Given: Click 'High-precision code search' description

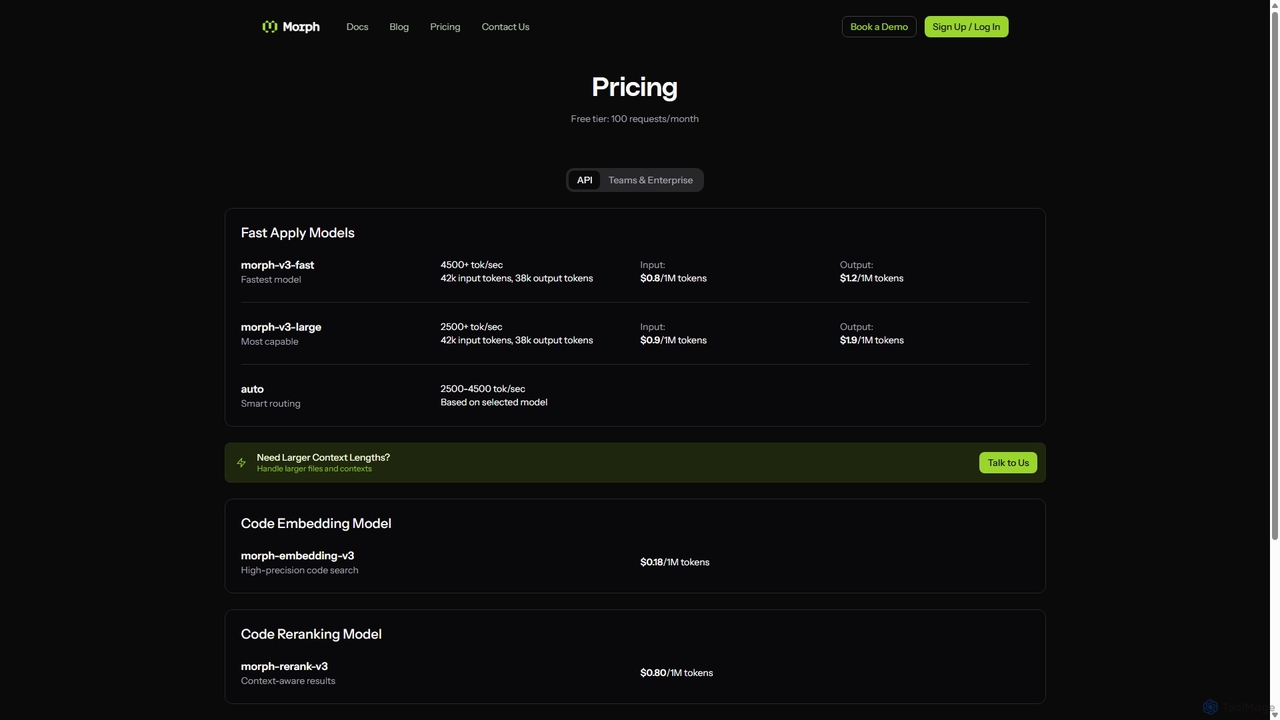Looking at the screenshot, I should click(299, 571).
